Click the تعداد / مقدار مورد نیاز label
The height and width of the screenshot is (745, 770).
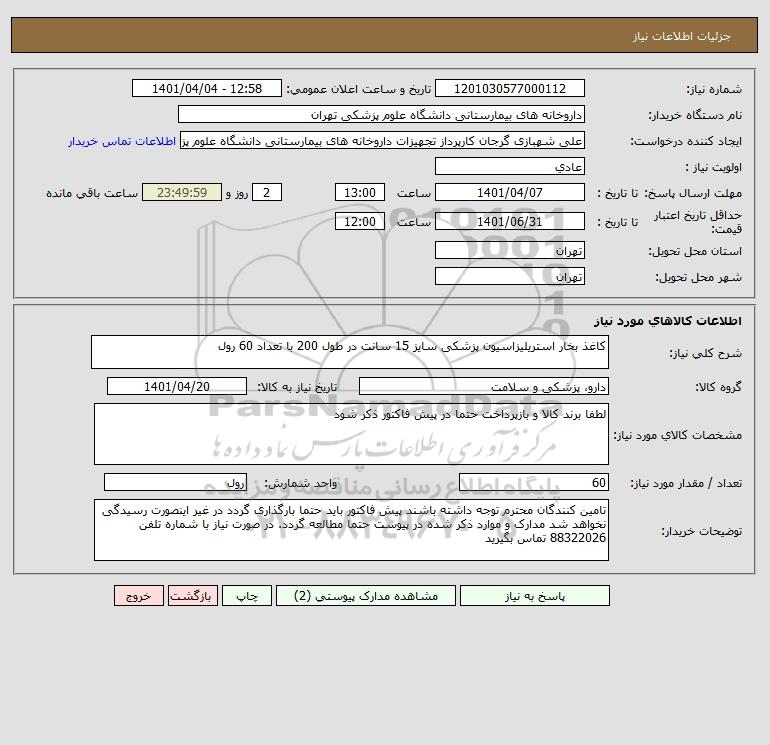pyautogui.click(x=686, y=483)
